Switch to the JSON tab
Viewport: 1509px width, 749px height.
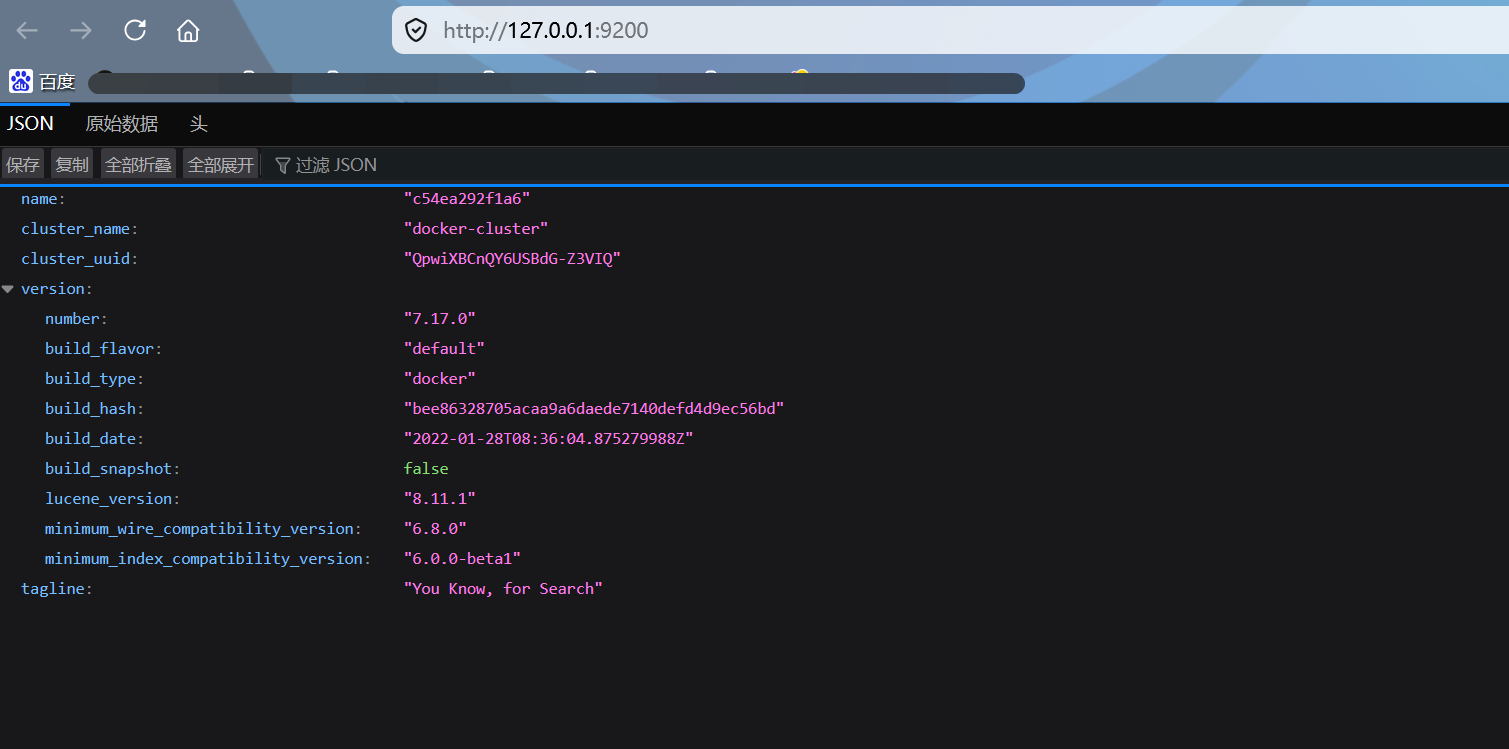[30, 124]
